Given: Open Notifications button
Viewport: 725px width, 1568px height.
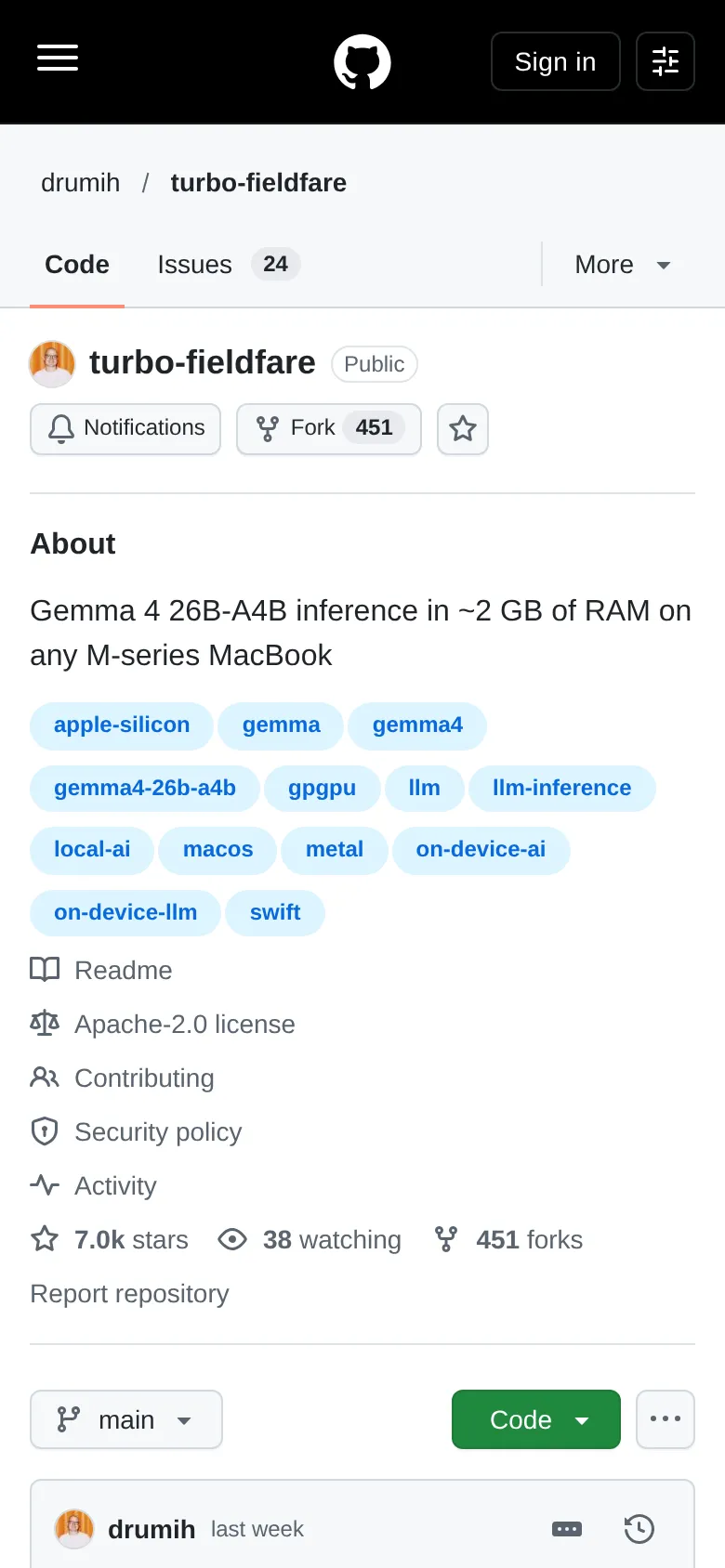Looking at the screenshot, I should [x=125, y=429].
